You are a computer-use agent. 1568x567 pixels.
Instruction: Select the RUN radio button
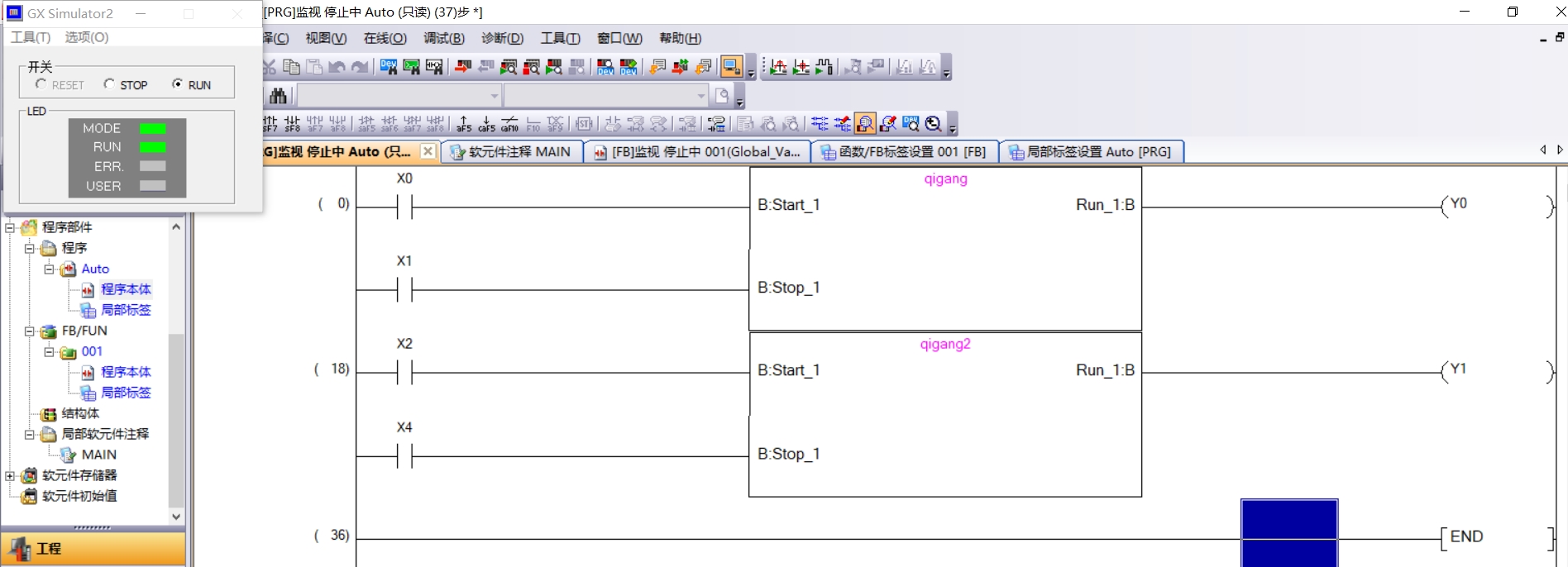[177, 84]
